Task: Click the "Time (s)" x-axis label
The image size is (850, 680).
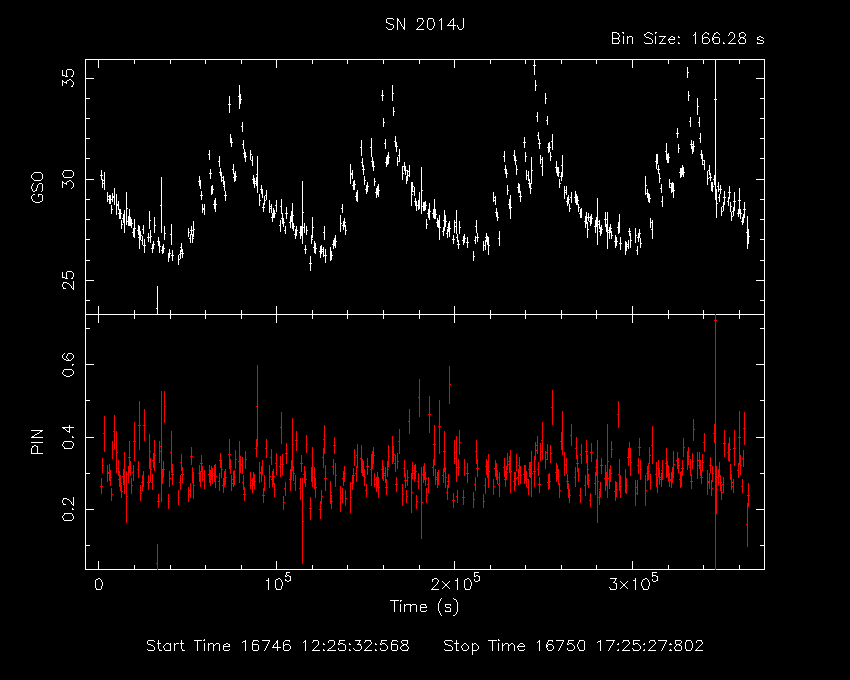Action: click(424, 606)
